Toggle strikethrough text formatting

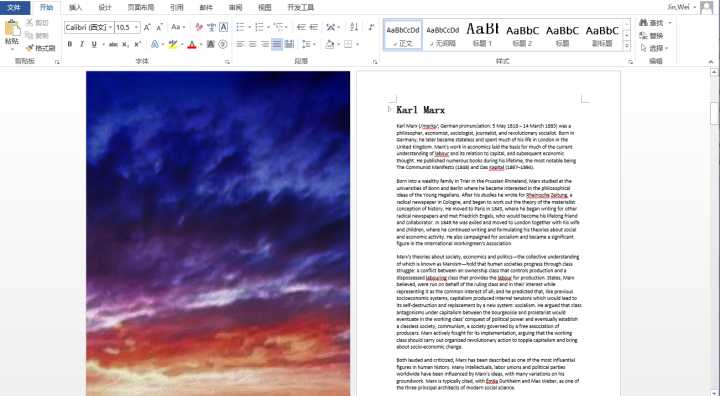[x=113, y=44]
